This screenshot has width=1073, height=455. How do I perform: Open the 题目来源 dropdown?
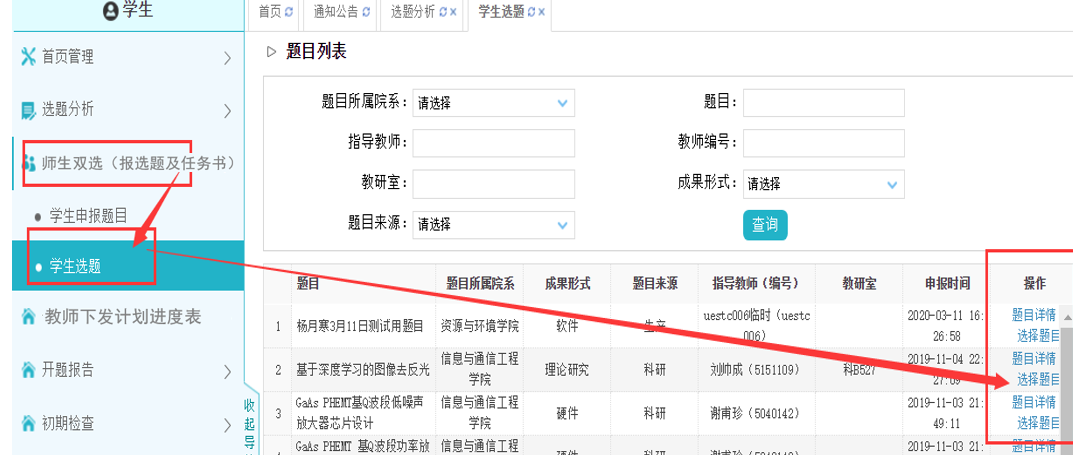(493, 224)
